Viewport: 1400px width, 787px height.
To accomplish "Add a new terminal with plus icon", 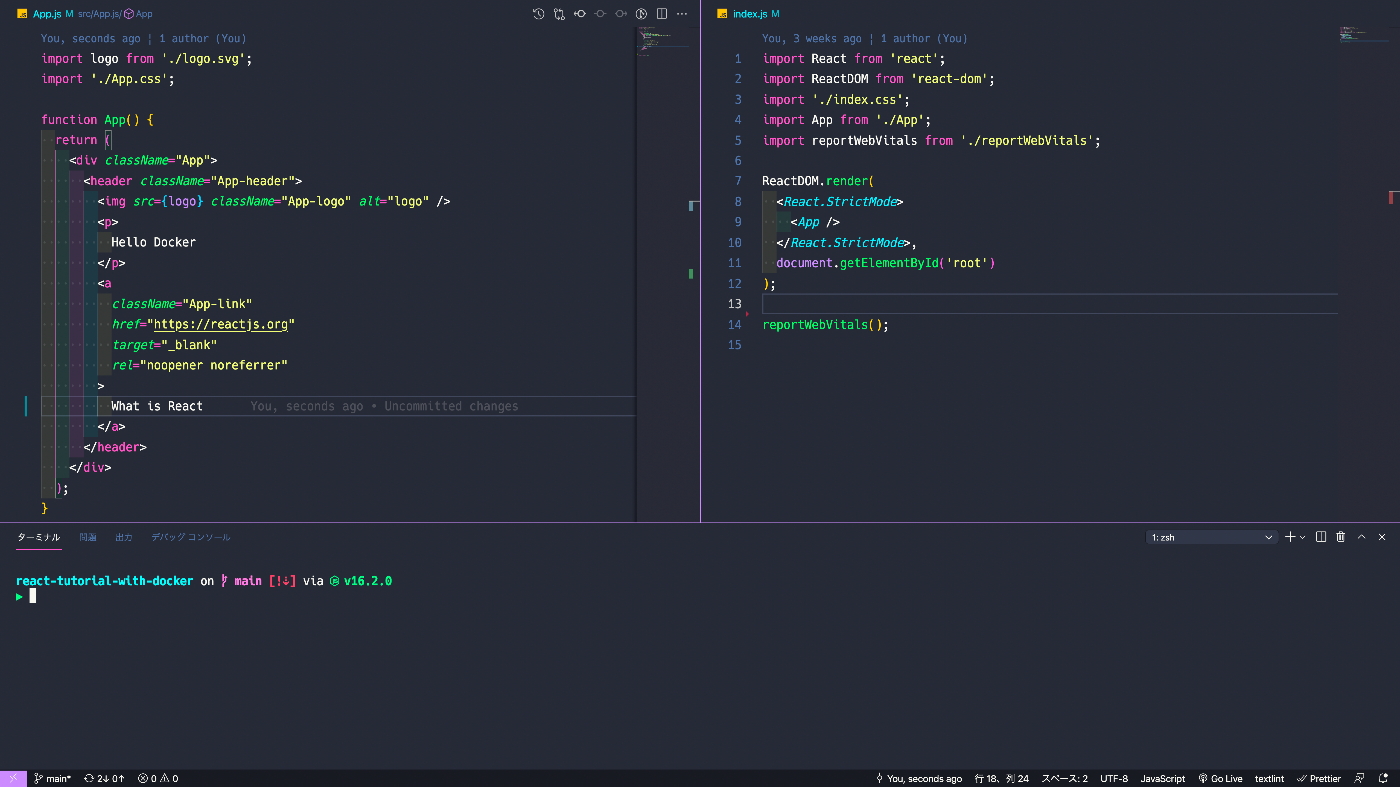I will 1290,537.
